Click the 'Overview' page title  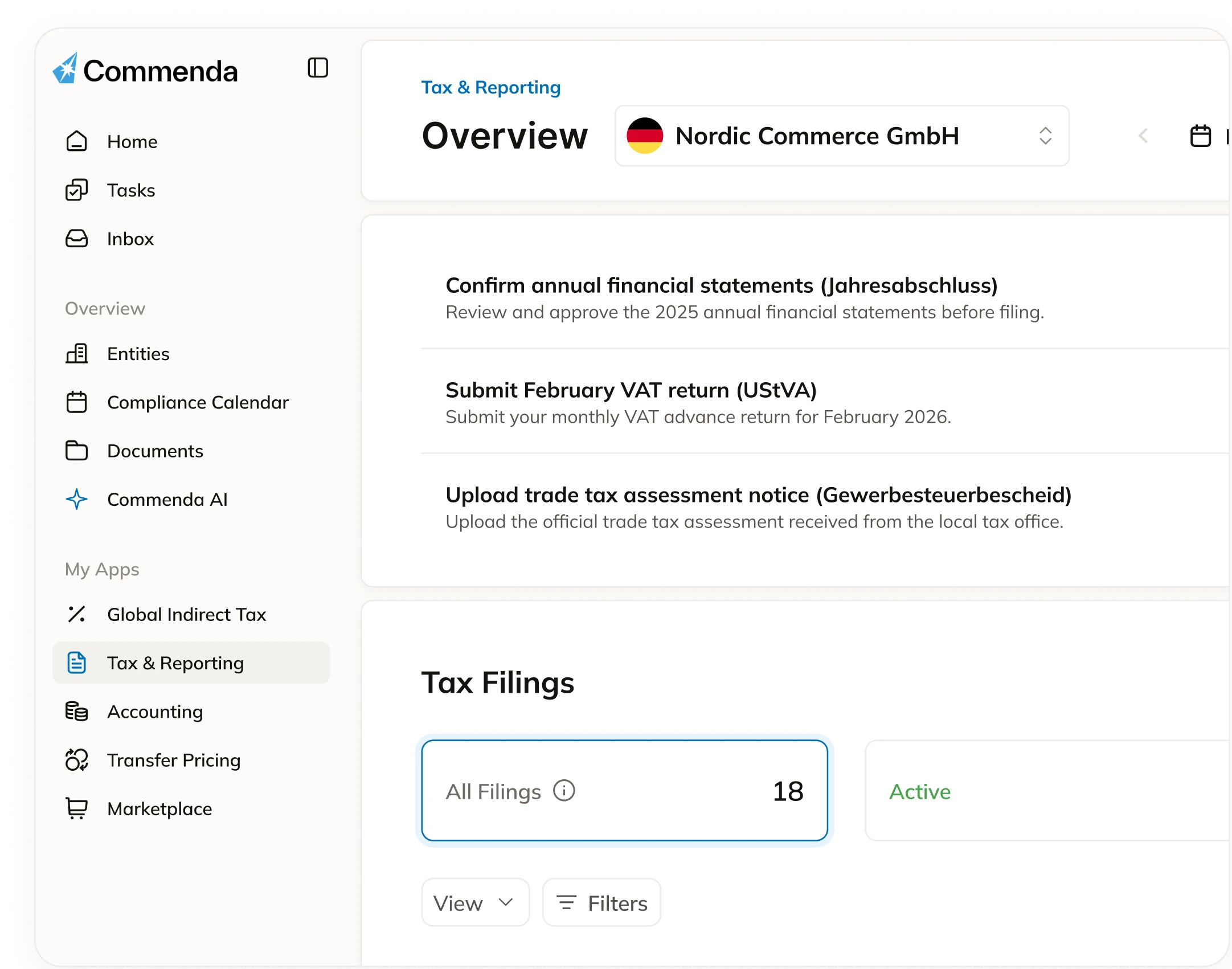pyautogui.click(x=504, y=136)
